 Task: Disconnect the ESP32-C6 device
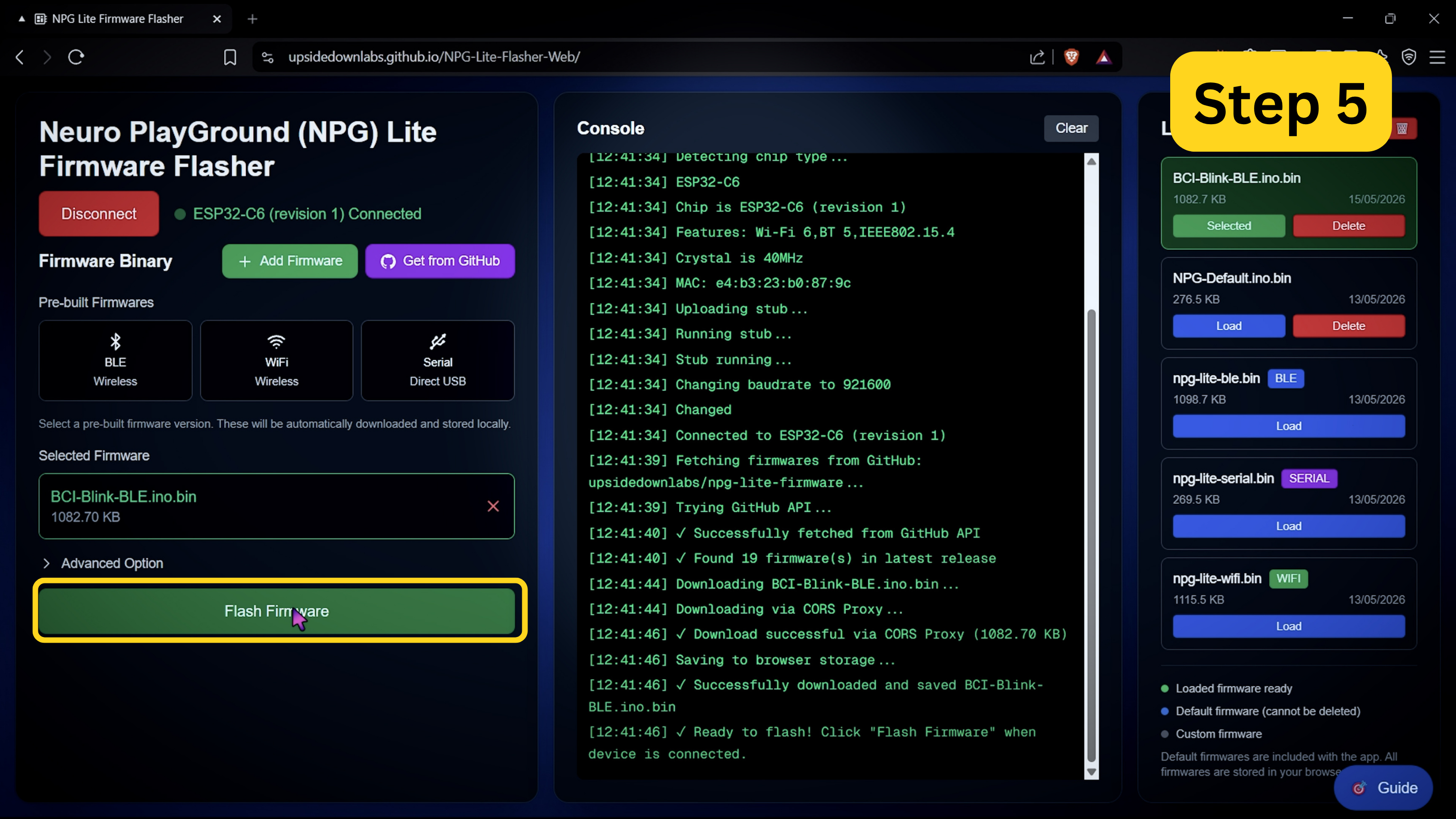(99, 214)
